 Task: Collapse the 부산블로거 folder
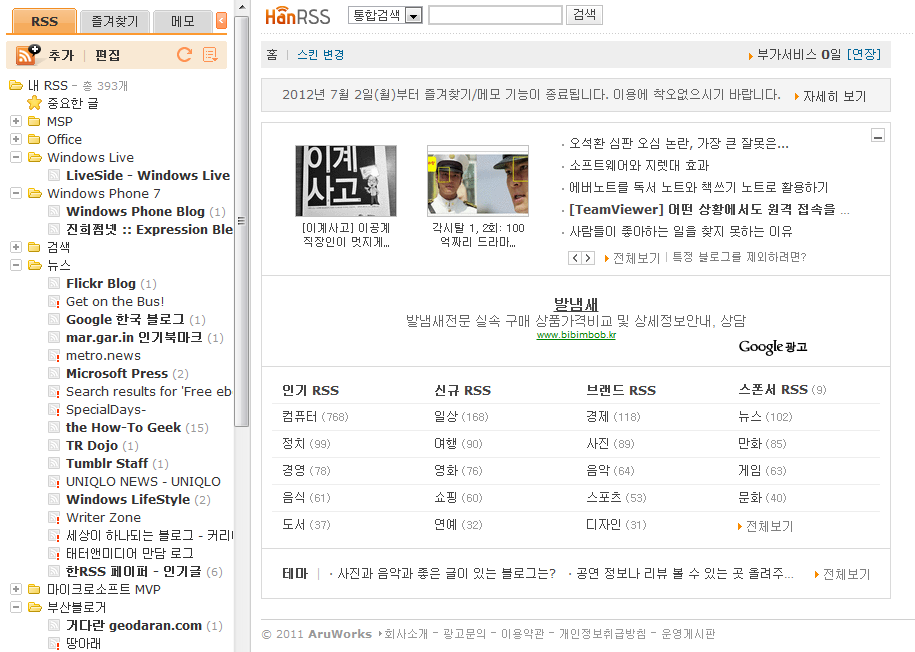pyautogui.click(x=16, y=607)
